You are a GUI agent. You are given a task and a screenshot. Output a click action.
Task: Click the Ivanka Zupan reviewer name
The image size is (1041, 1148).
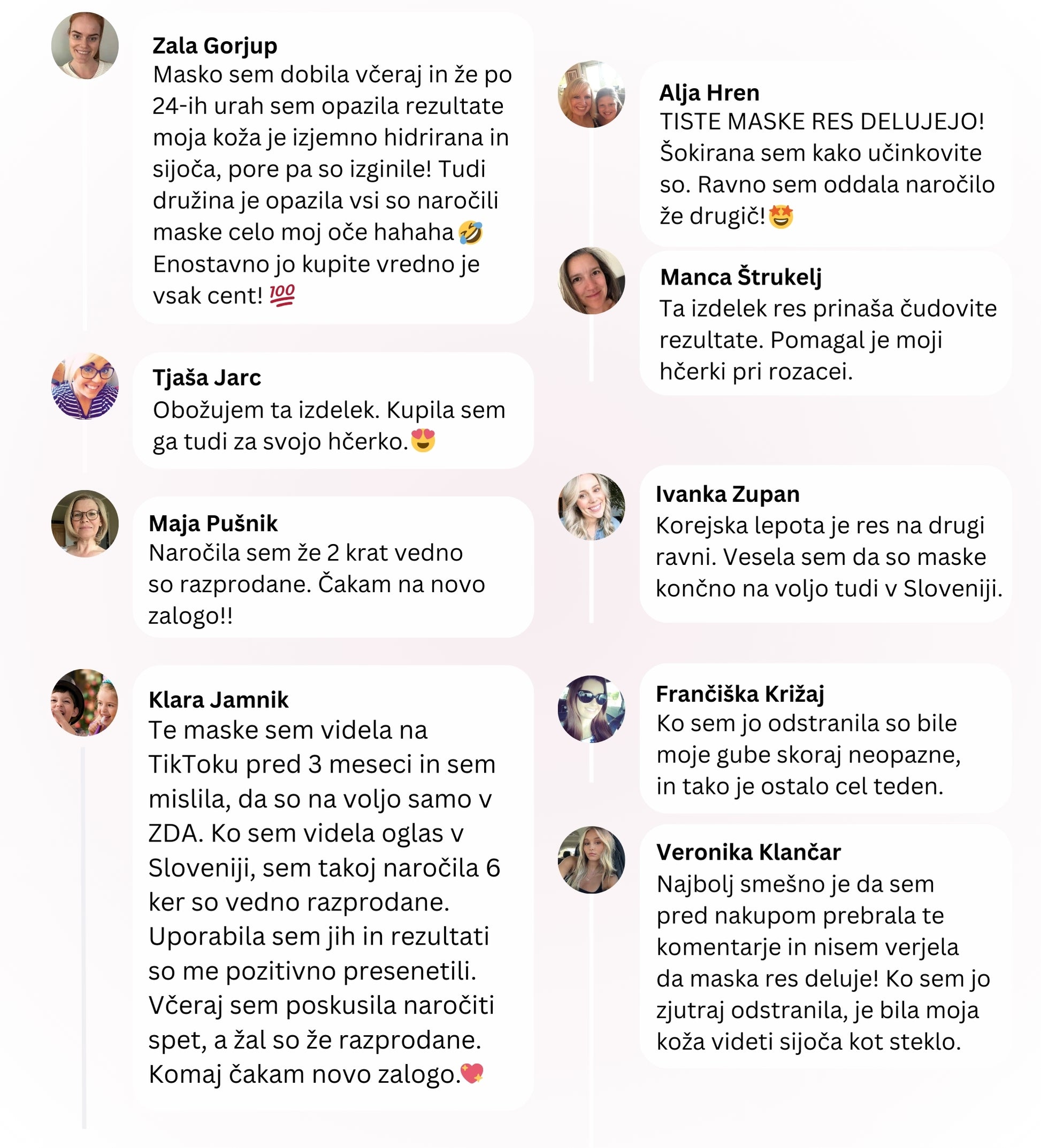coord(727,494)
